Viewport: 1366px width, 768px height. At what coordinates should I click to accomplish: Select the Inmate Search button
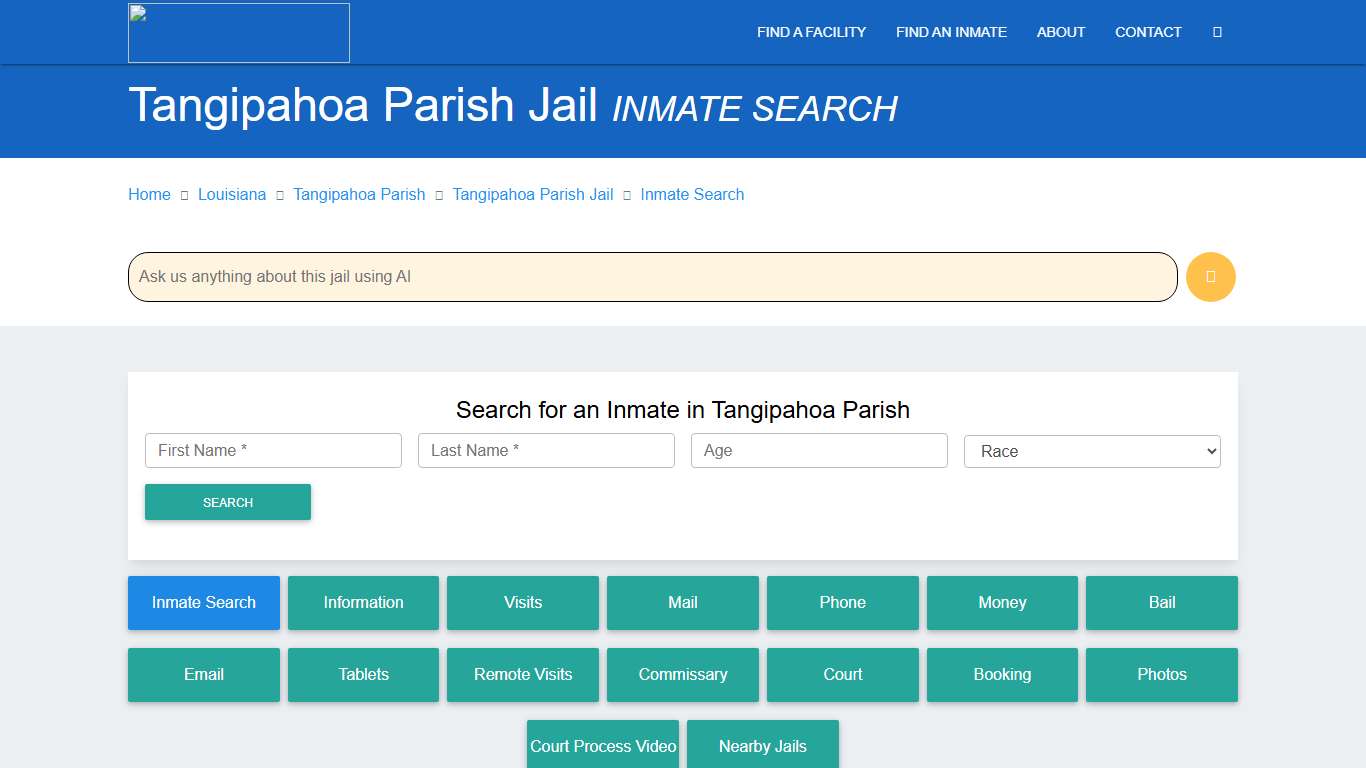point(203,602)
